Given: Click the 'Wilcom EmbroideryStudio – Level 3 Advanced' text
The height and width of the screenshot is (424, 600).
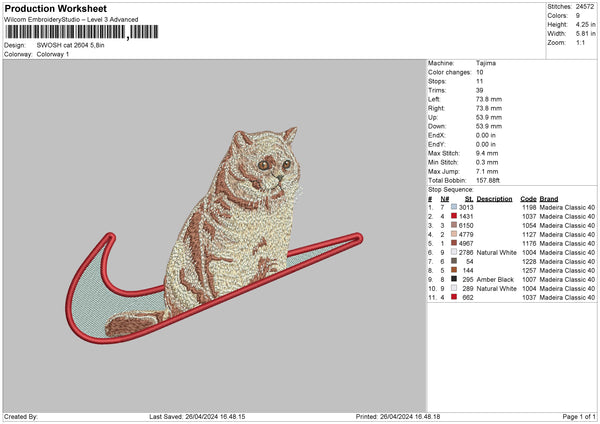Looking at the screenshot, I should 71,20.
